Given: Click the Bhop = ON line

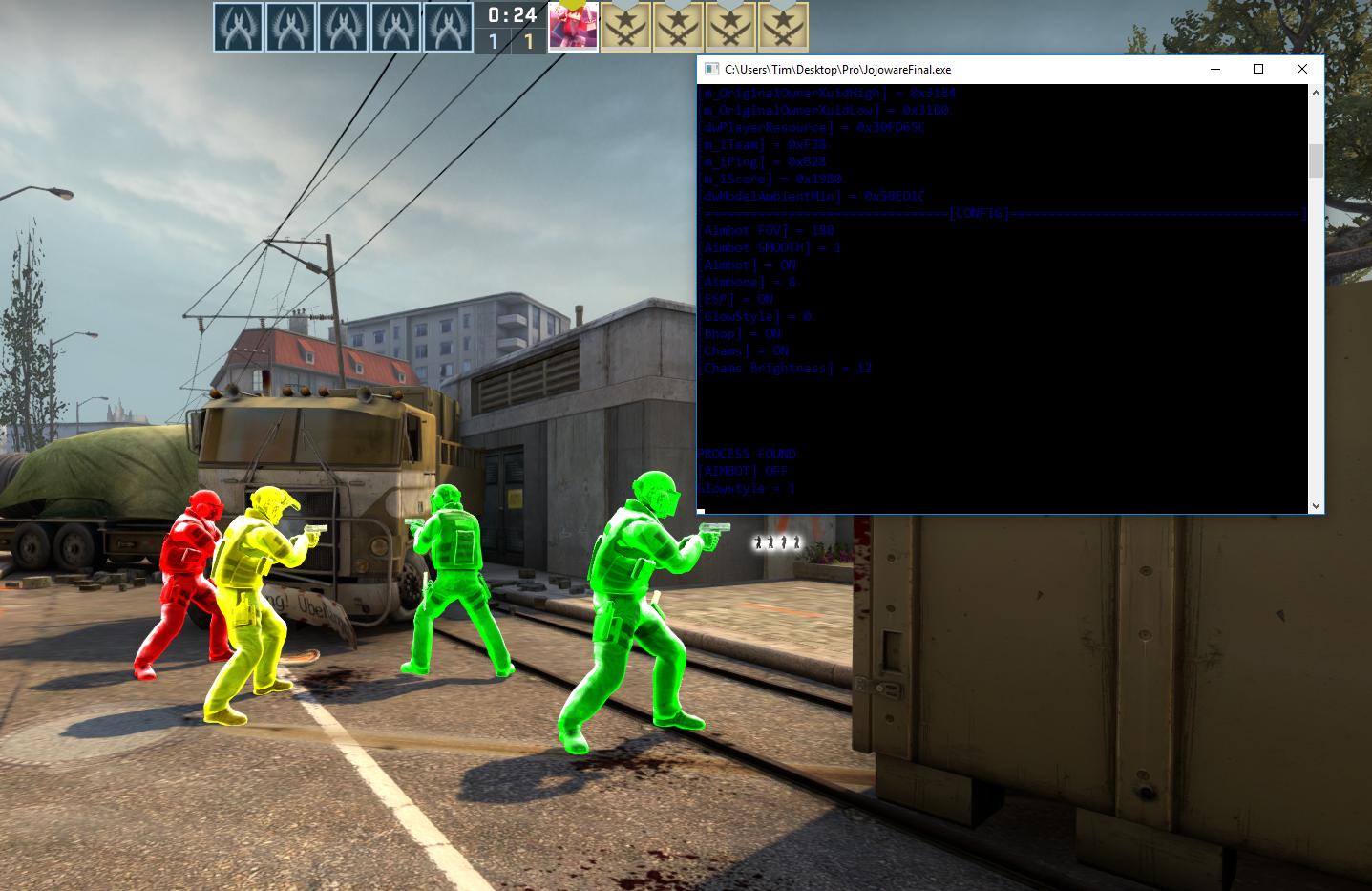Looking at the screenshot, I should (x=741, y=334).
